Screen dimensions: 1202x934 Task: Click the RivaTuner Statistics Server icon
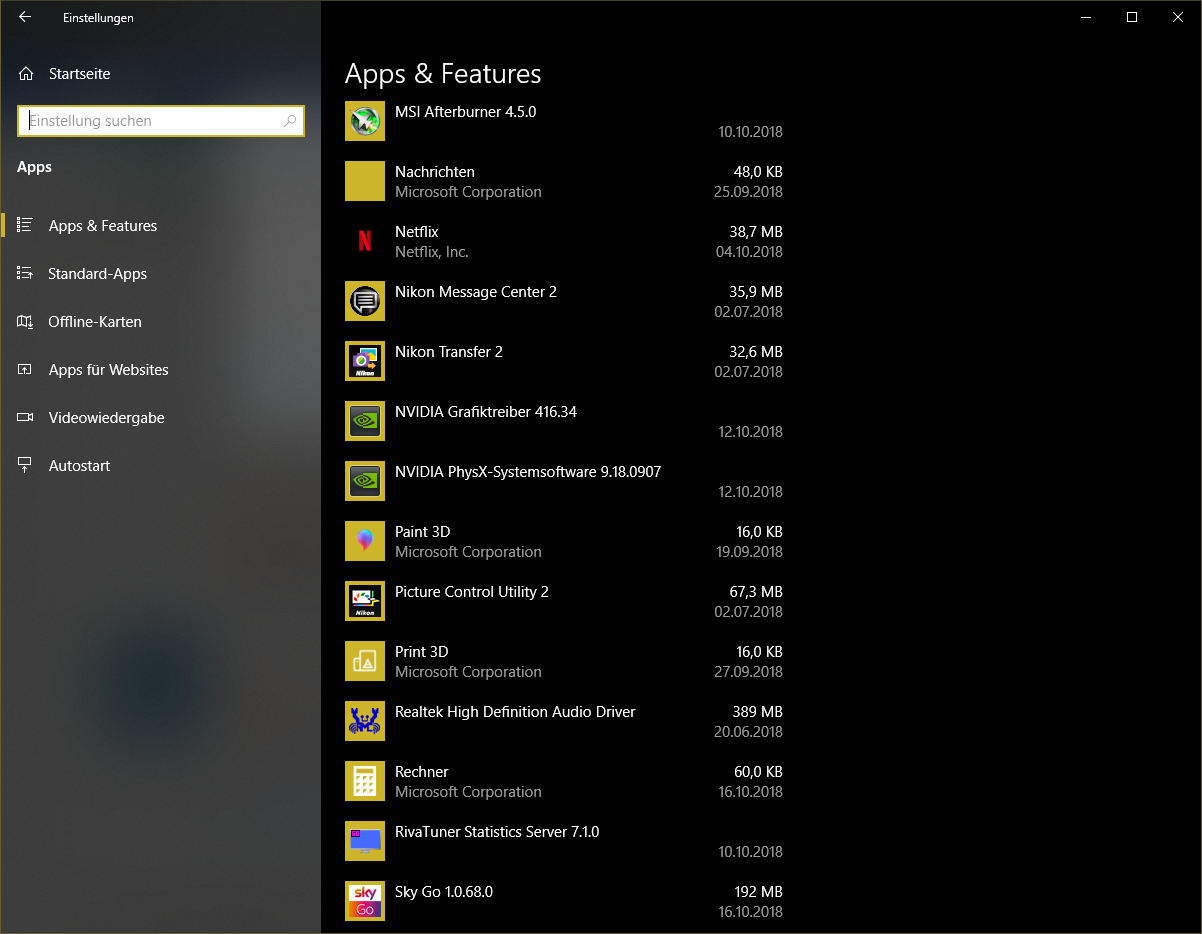pos(365,841)
